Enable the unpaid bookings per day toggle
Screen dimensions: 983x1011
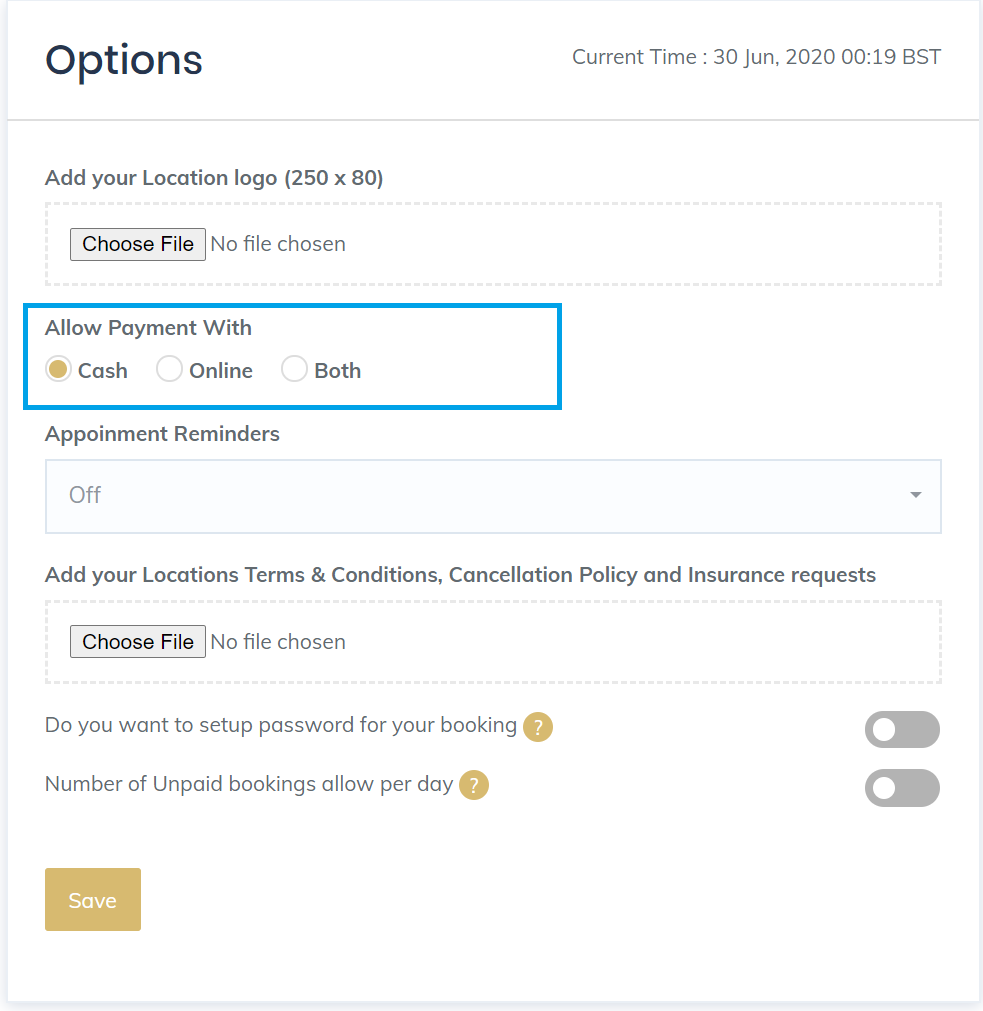[902, 787]
